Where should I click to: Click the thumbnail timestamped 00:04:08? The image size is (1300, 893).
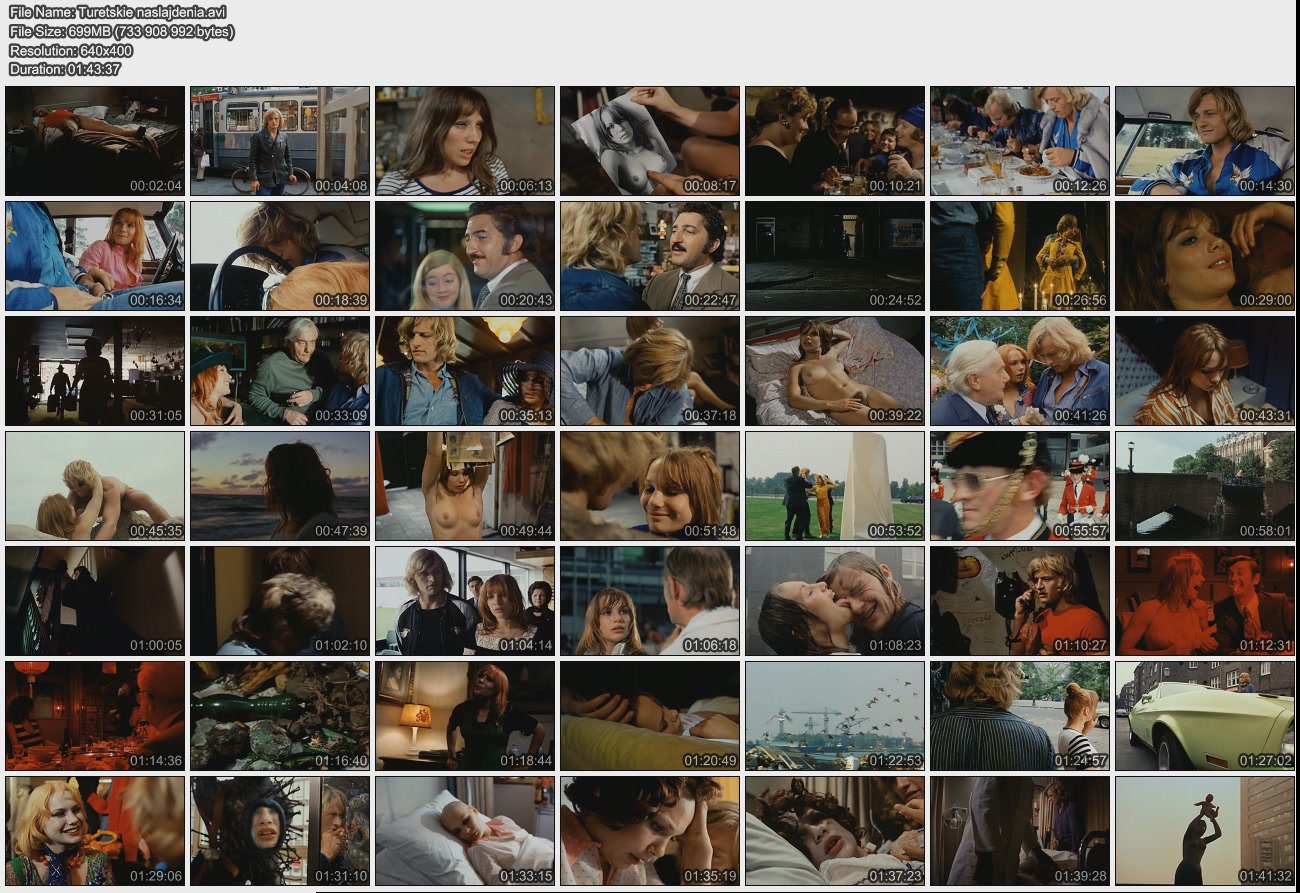(280, 141)
